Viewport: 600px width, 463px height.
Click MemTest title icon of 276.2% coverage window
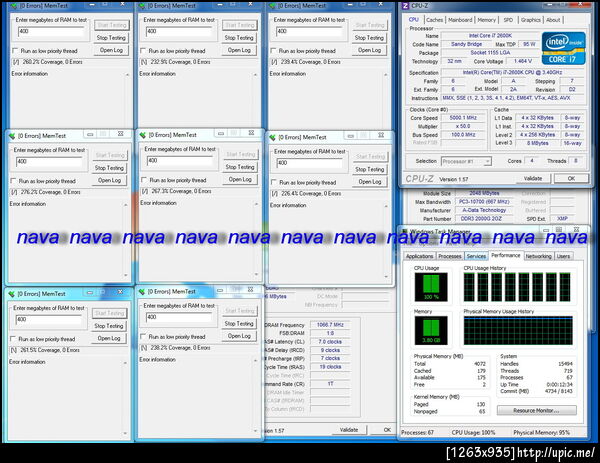pyautogui.click(x=11, y=136)
